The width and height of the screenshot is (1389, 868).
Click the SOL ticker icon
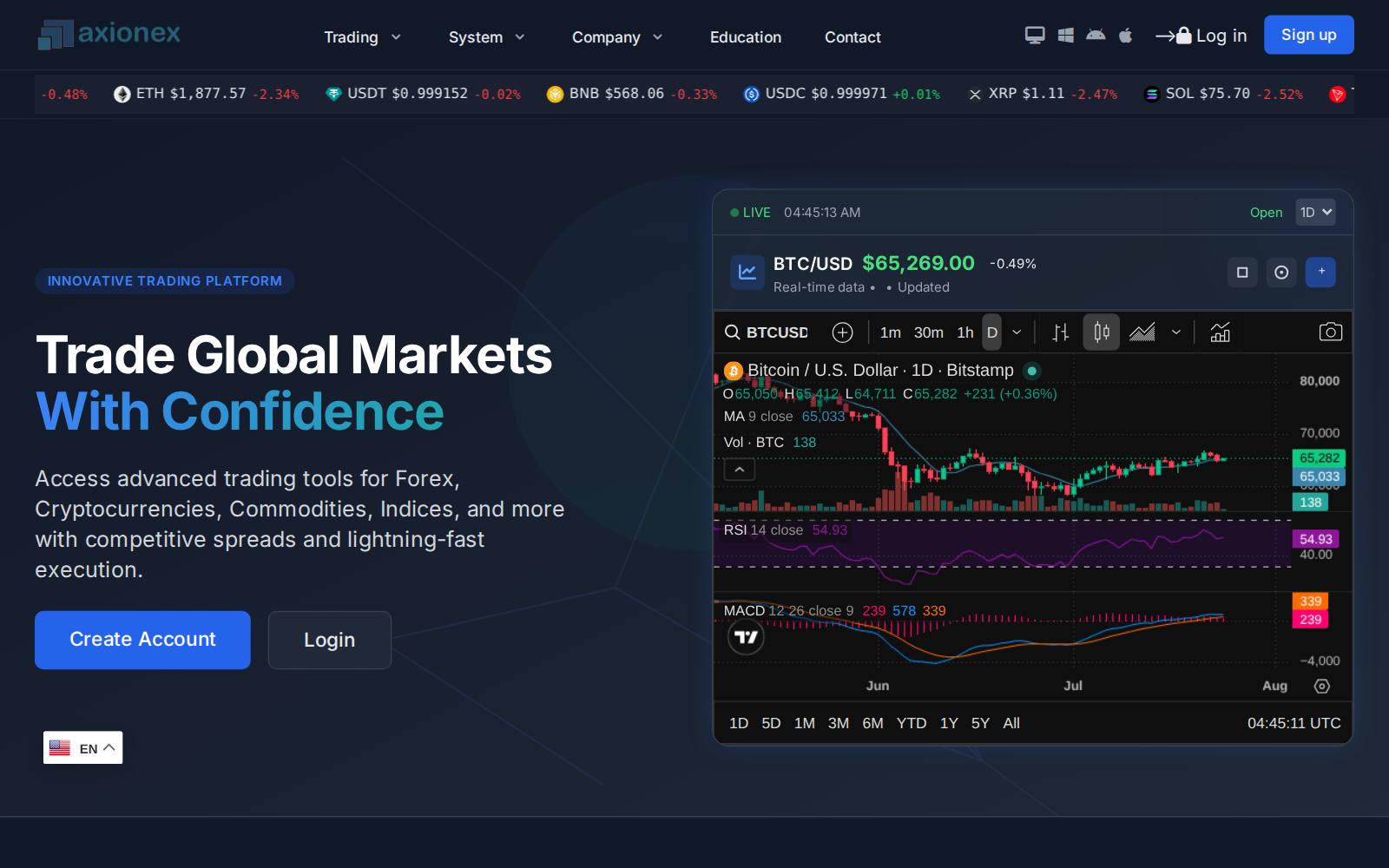tap(1152, 94)
